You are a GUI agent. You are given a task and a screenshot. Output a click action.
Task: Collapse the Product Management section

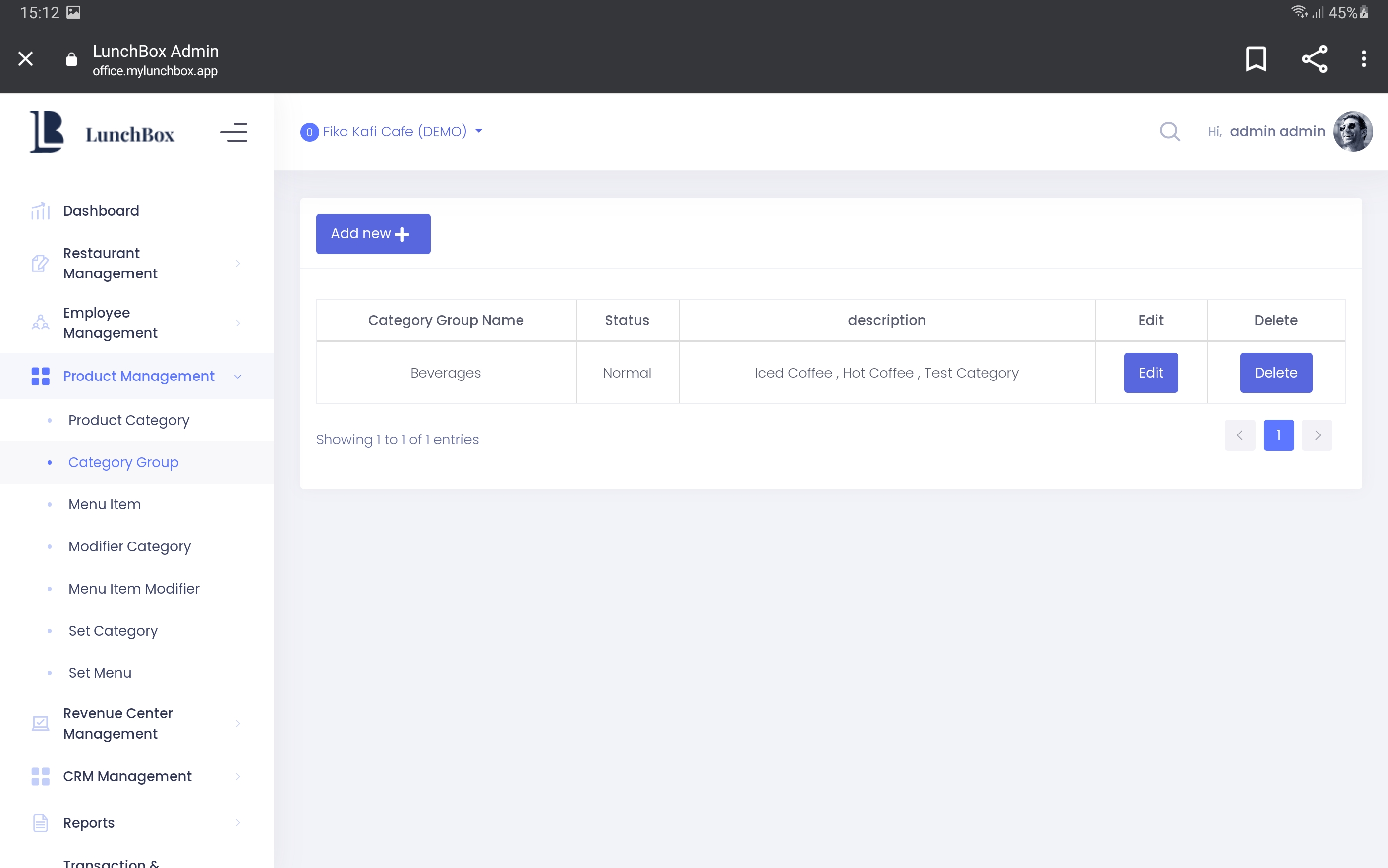coord(138,376)
